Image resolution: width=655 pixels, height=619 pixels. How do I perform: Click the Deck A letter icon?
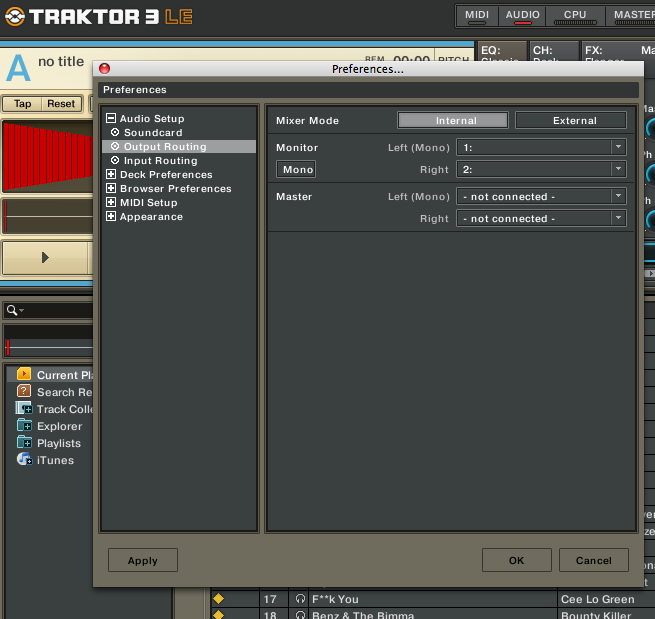18,68
